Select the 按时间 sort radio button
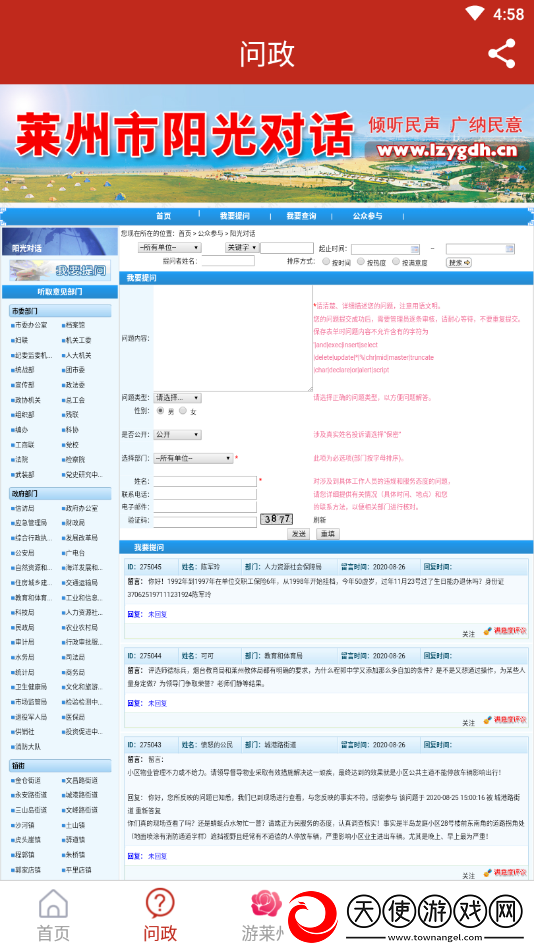 click(x=326, y=262)
